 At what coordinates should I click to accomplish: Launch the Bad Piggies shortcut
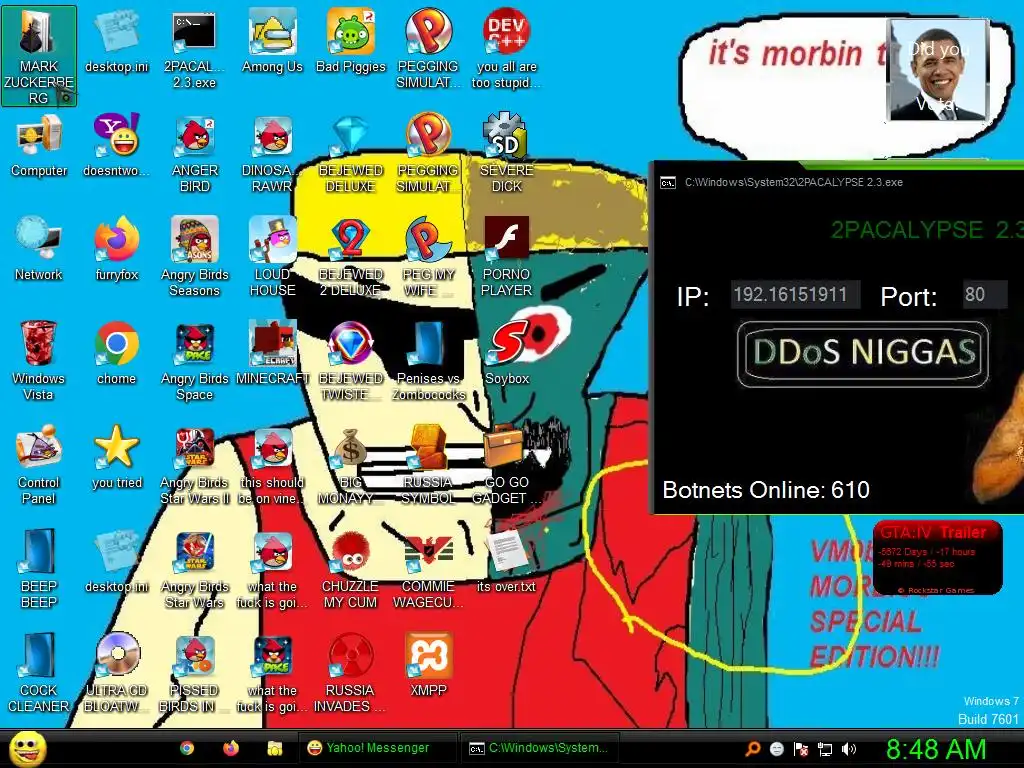click(351, 42)
